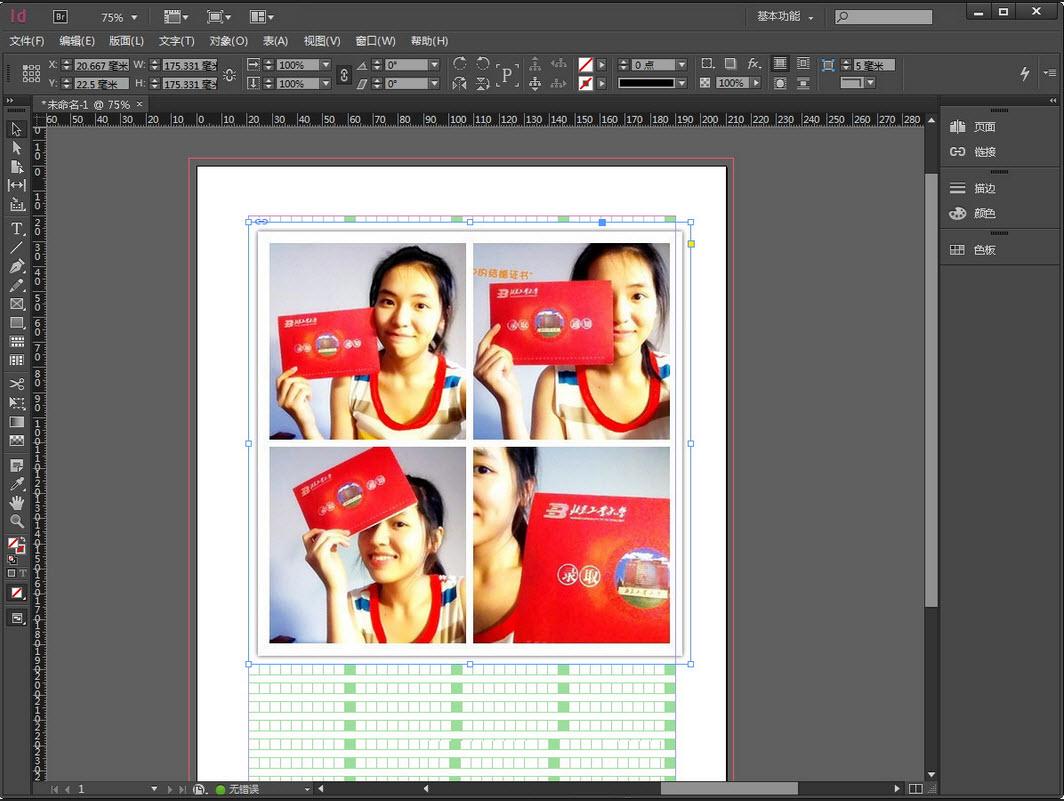Image resolution: width=1064 pixels, height=801 pixels.
Task: Open the 页面 panel
Action: (x=983, y=126)
